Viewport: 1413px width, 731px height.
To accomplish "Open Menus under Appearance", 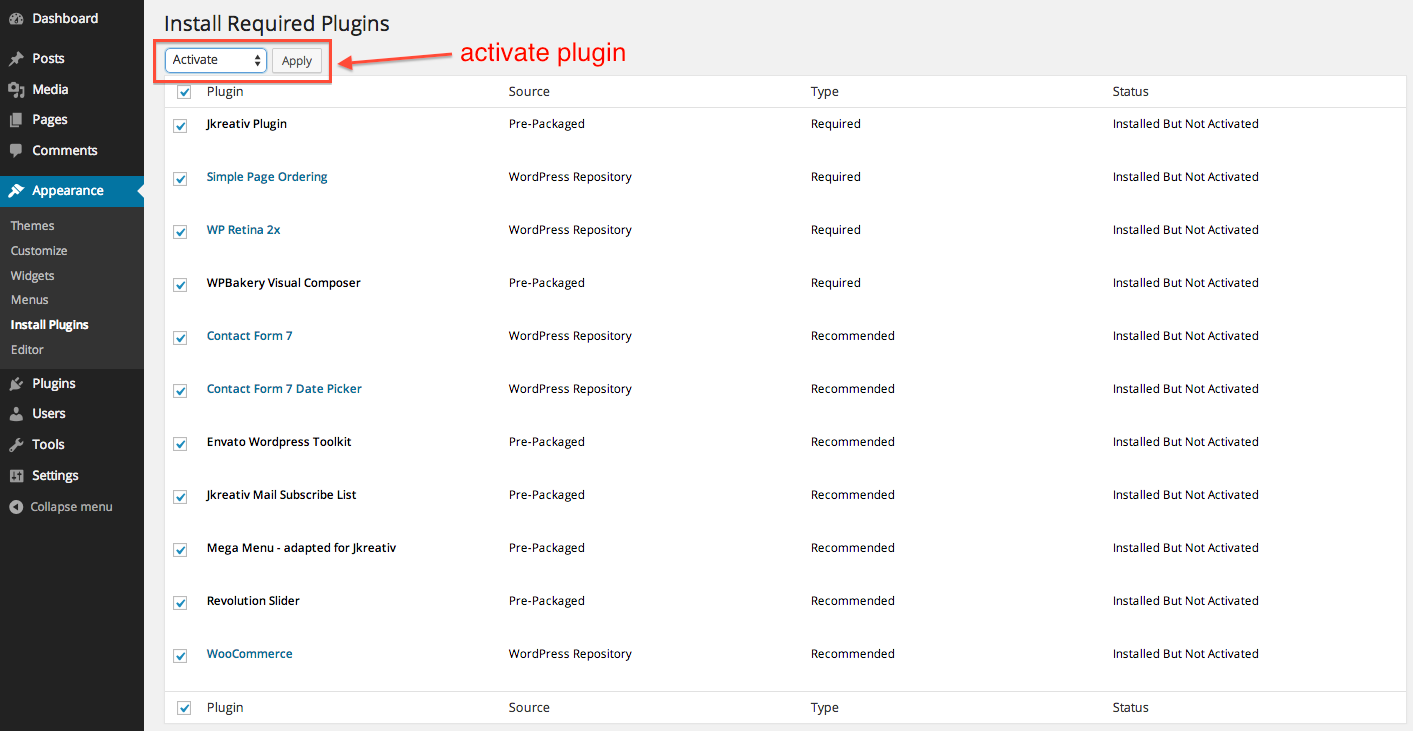I will pos(30,300).
